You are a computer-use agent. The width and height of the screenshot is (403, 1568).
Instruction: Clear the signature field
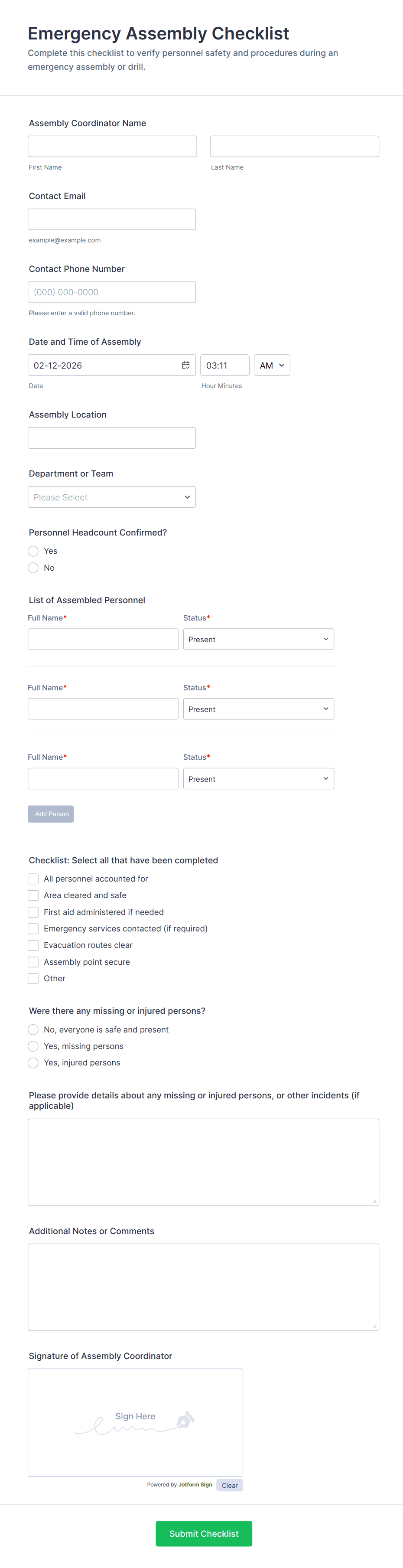229,1485
